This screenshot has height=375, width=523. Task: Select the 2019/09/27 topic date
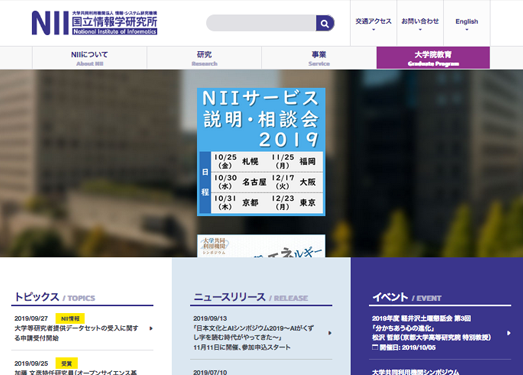[x=31, y=319]
